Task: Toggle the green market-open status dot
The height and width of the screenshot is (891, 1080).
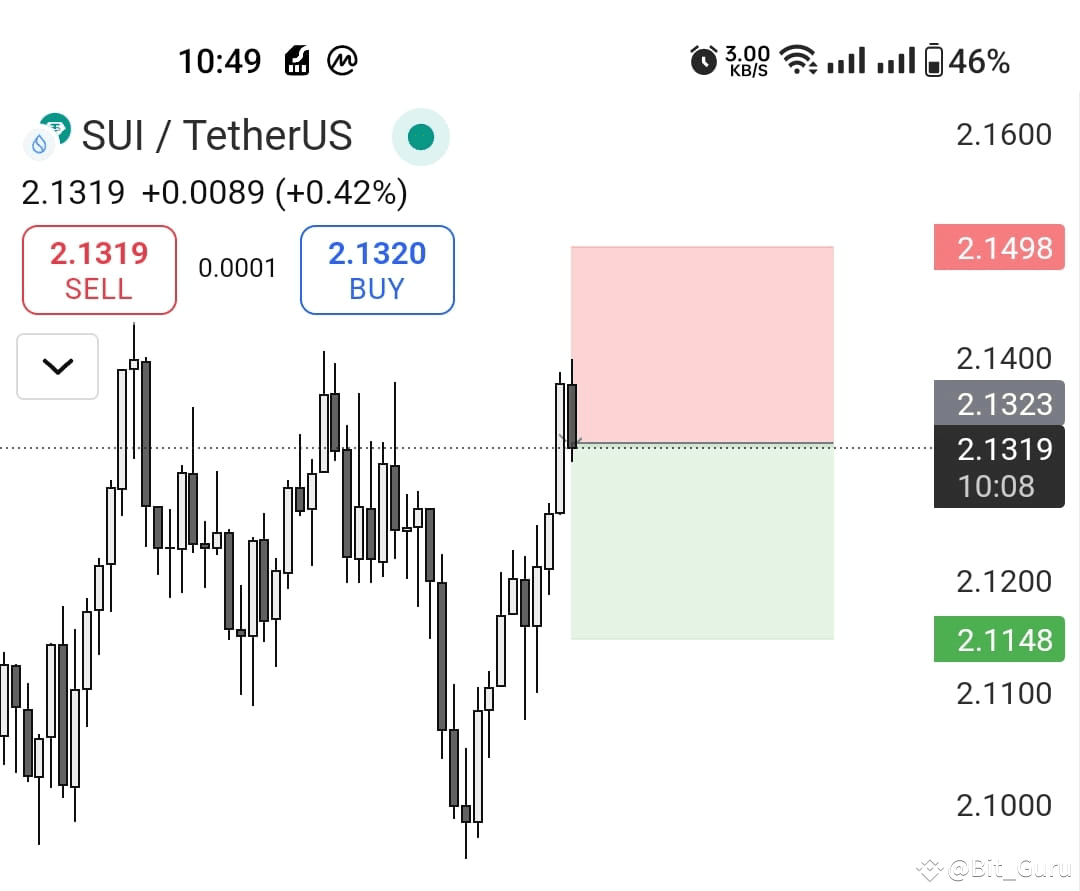Action: [x=420, y=136]
